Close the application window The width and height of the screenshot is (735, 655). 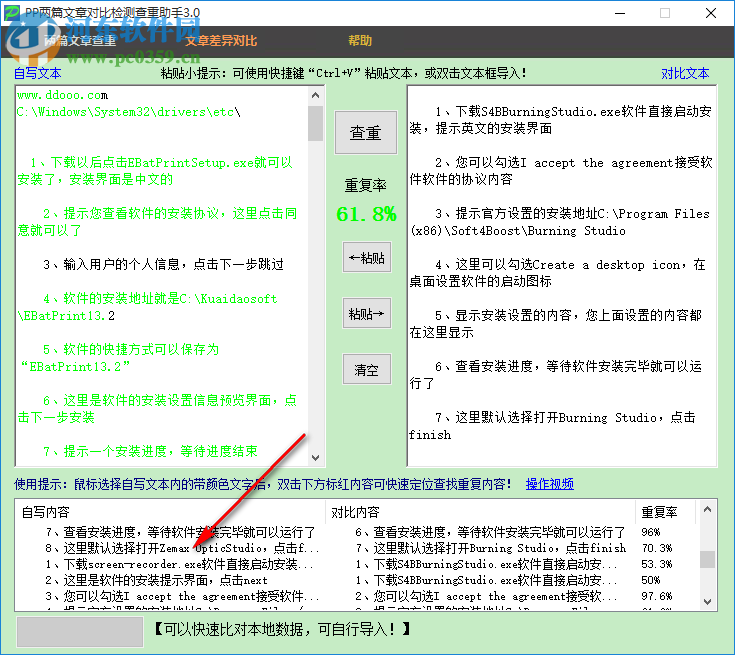[x=711, y=13]
